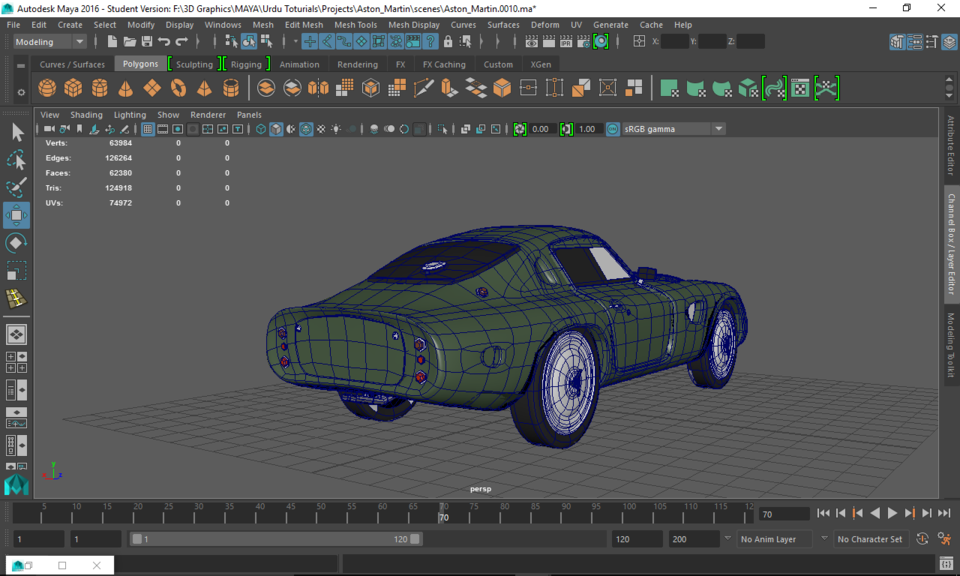Viewport: 960px width, 576px height.
Task: Click the playback end time field showing 200
Action: click(690, 538)
